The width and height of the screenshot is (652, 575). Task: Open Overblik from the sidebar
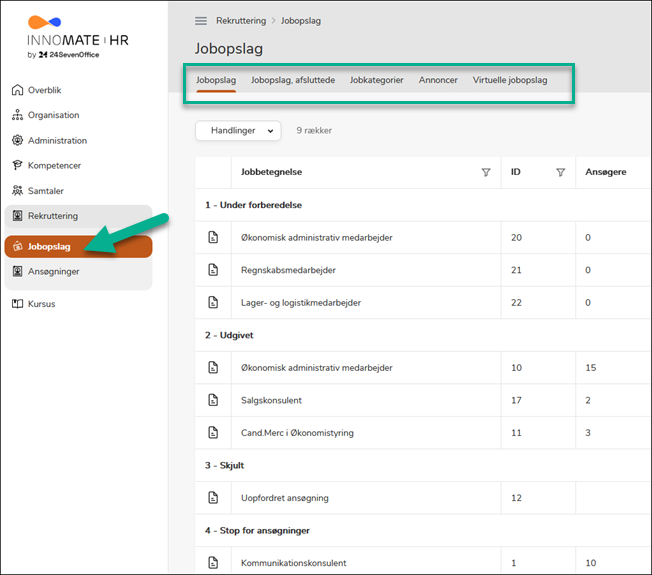44,90
